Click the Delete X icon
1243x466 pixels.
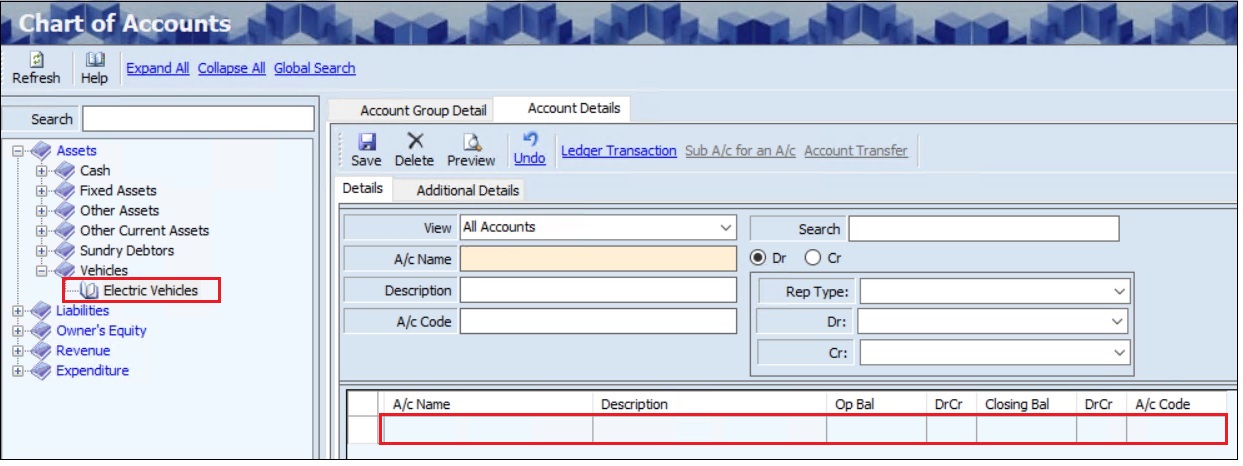[x=414, y=143]
